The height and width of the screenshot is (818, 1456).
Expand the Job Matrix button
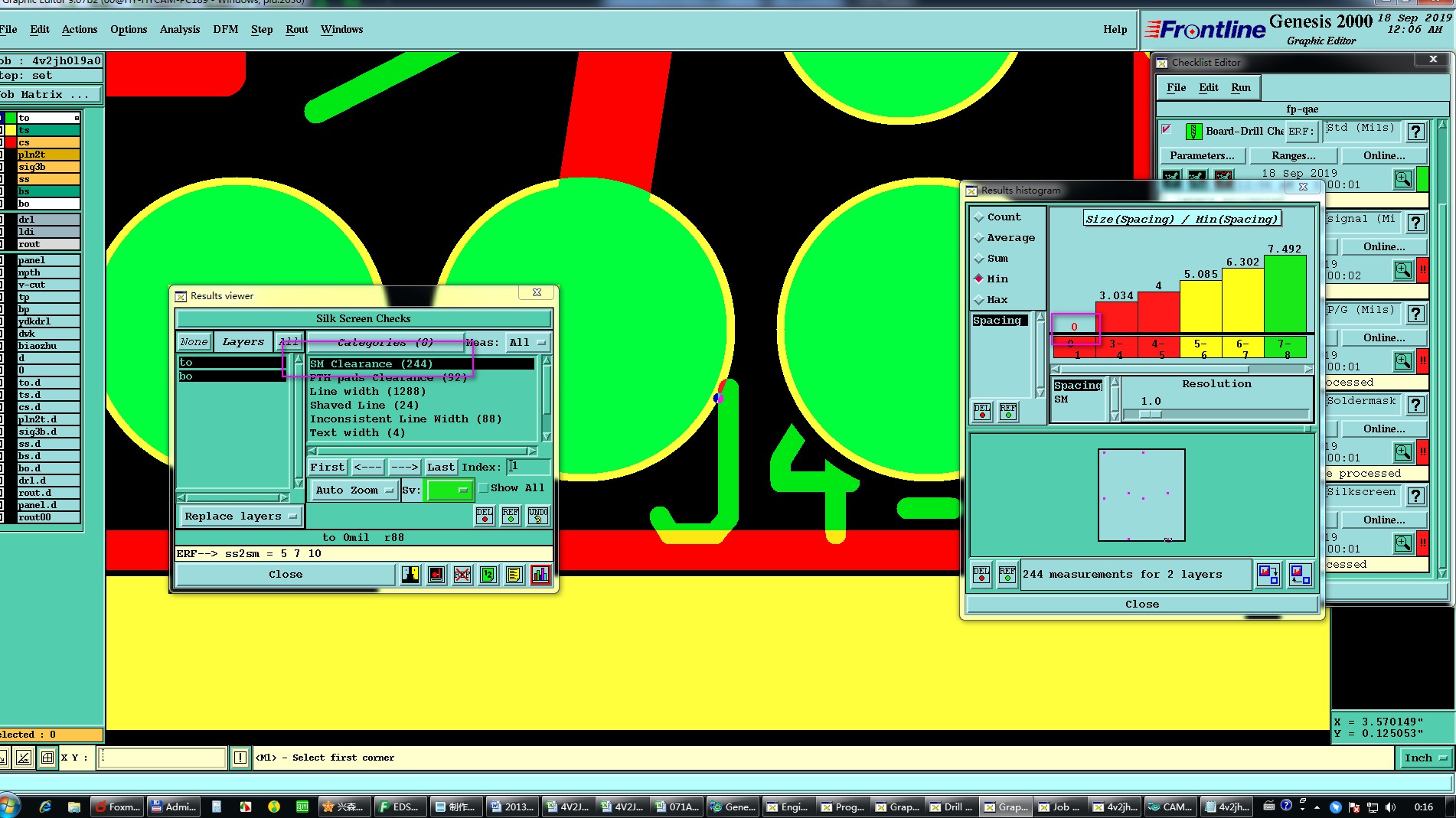click(x=51, y=94)
